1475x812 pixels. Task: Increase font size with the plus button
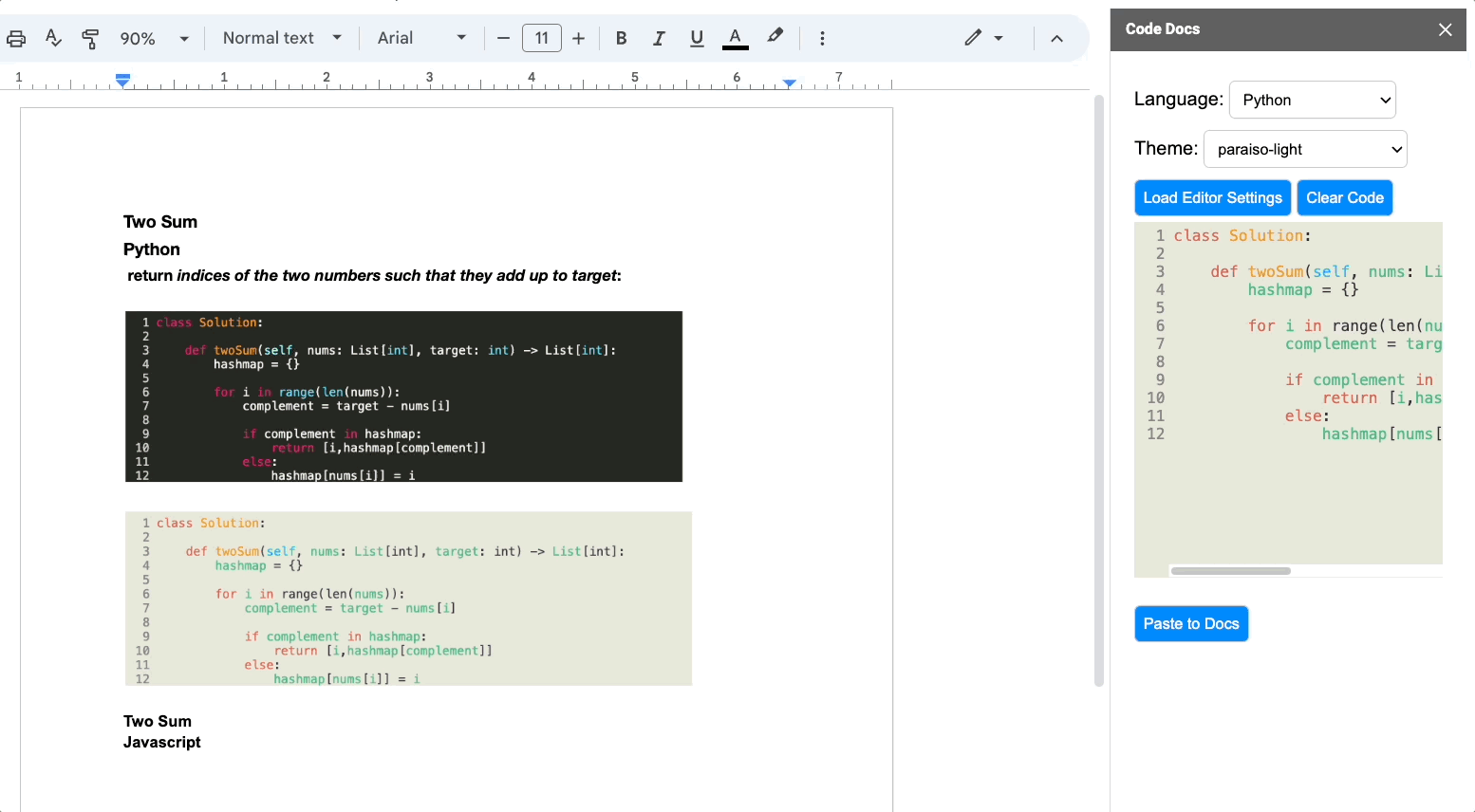579,38
